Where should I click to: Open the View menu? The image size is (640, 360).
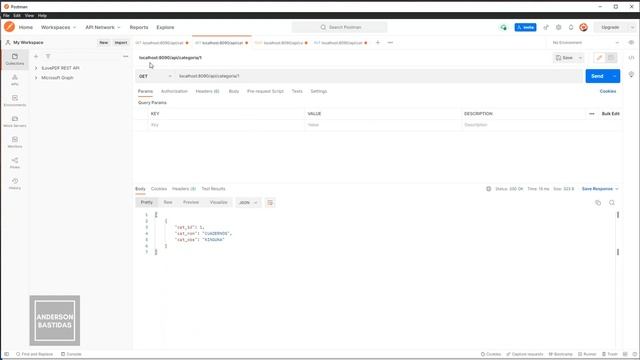pos(29,16)
